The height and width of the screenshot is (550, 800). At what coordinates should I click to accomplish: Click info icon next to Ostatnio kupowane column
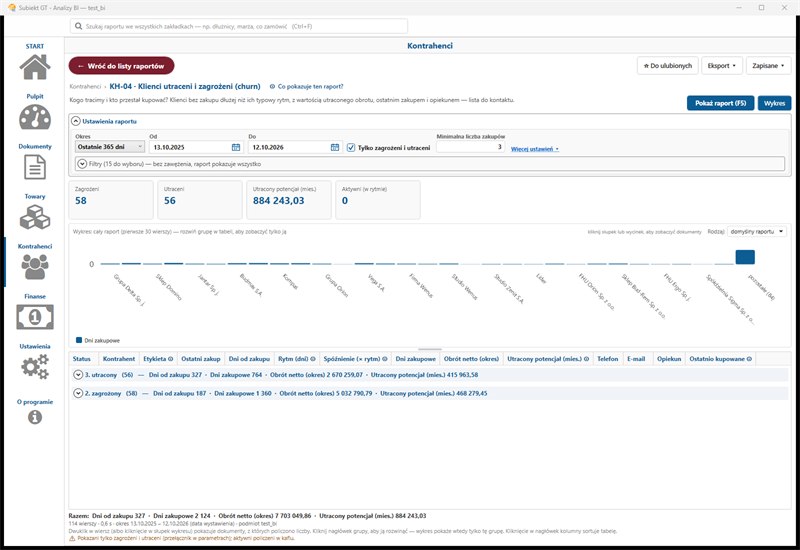coord(749,359)
